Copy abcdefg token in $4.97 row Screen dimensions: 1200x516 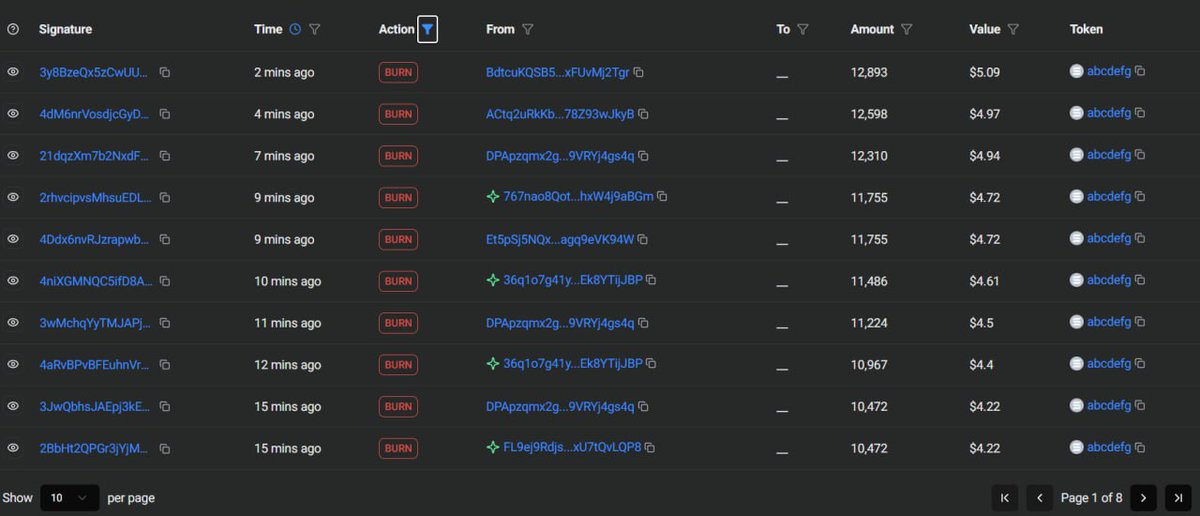[x=1140, y=113]
